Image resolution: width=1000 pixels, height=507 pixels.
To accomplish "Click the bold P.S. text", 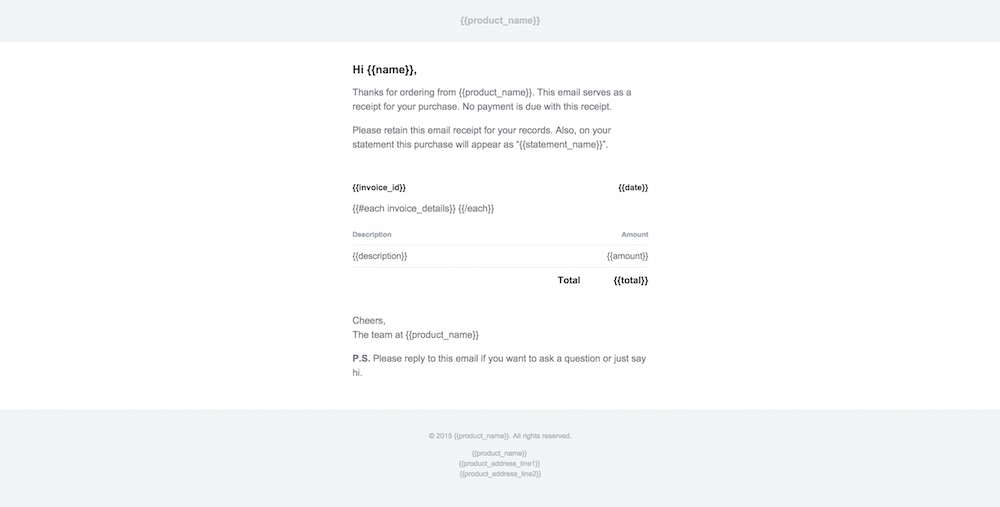I will 361,358.
